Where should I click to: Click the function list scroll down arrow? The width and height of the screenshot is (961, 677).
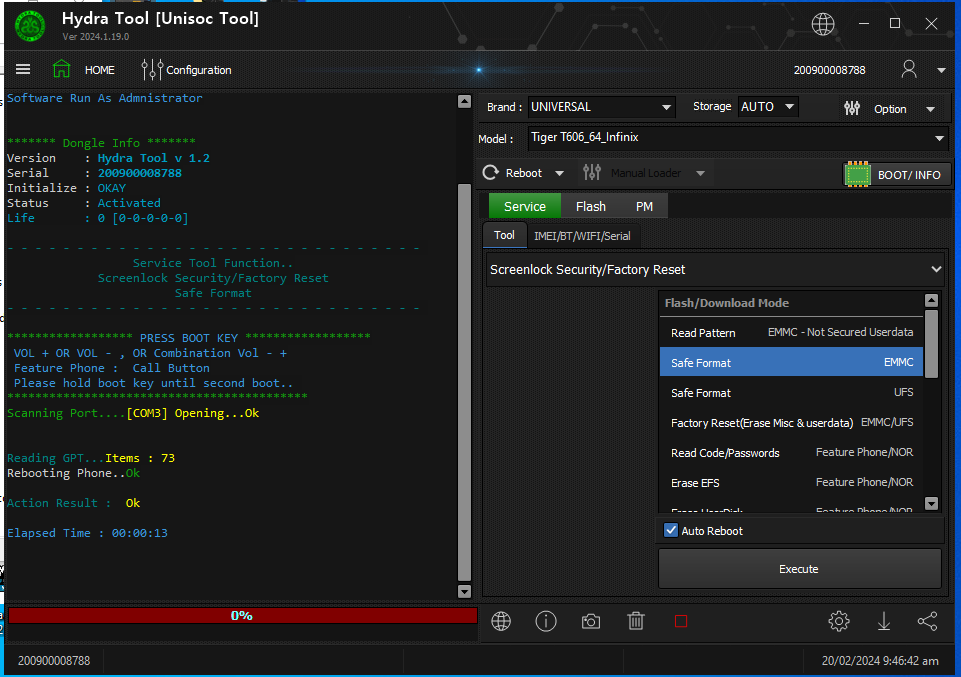[932, 503]
